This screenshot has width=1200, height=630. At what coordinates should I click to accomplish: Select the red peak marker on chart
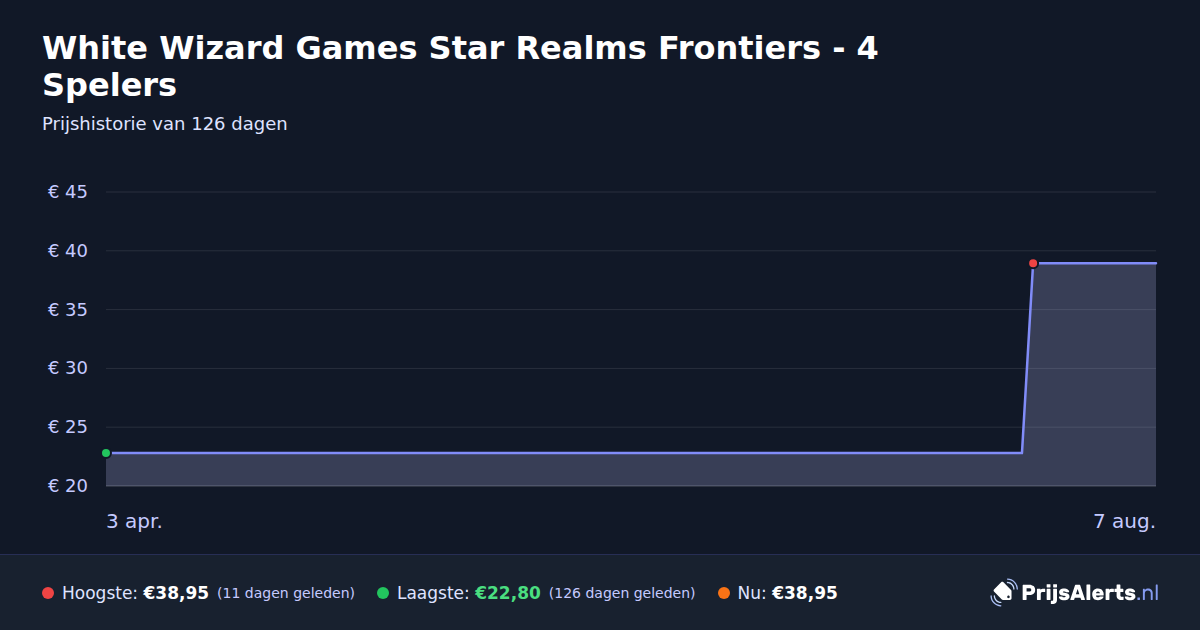pyautogui.click(x=1033, y=264)
